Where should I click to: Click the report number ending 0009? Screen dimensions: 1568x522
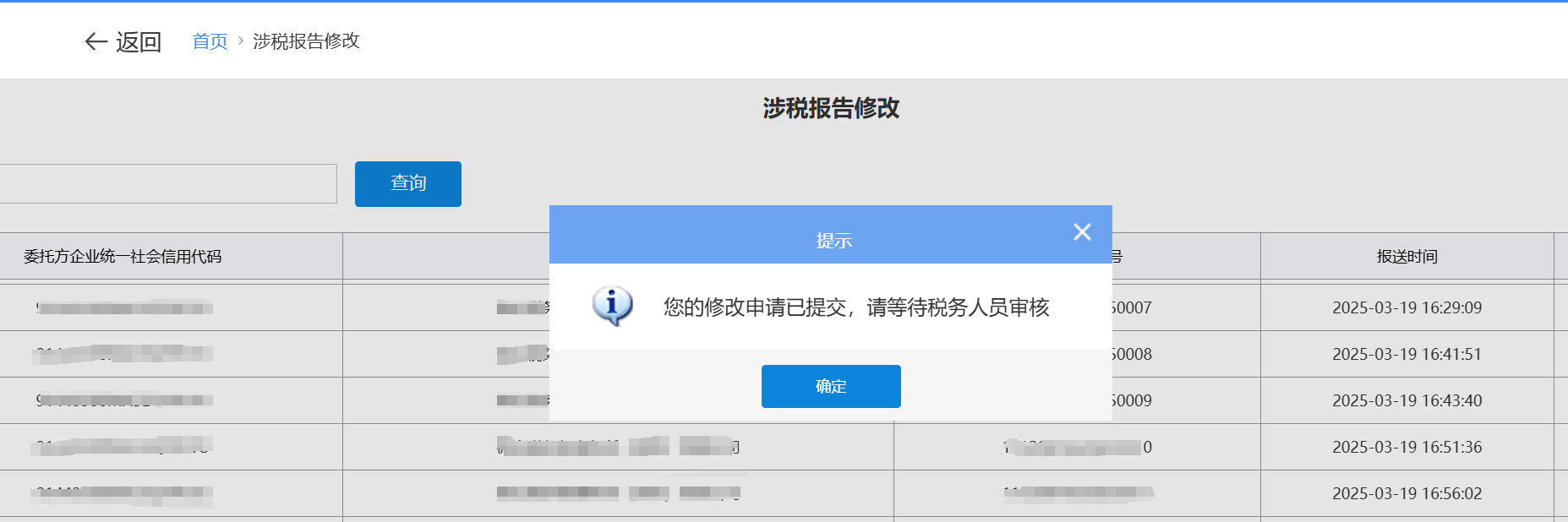pos(1132,400)
